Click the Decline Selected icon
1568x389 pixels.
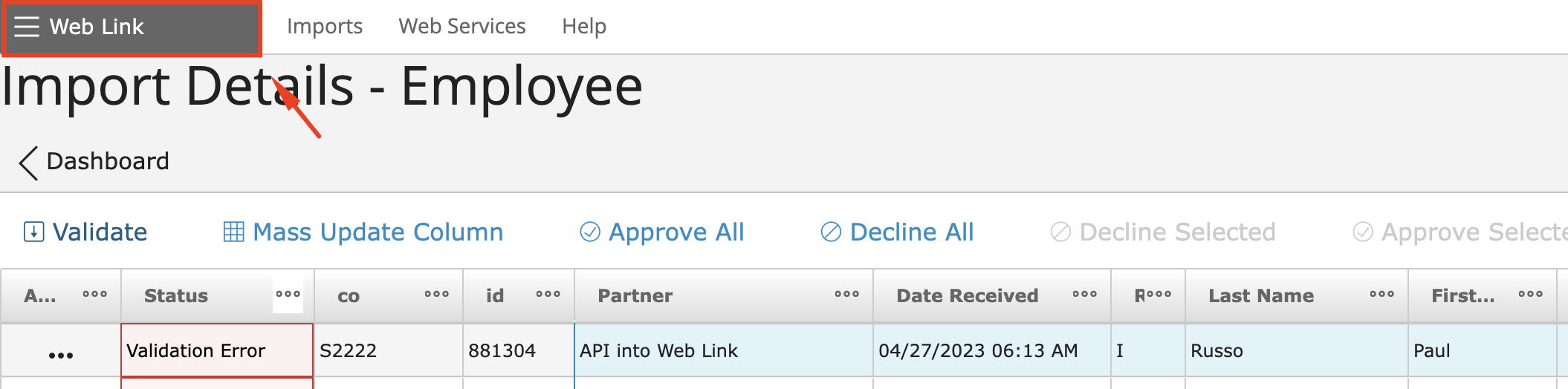1060,232
